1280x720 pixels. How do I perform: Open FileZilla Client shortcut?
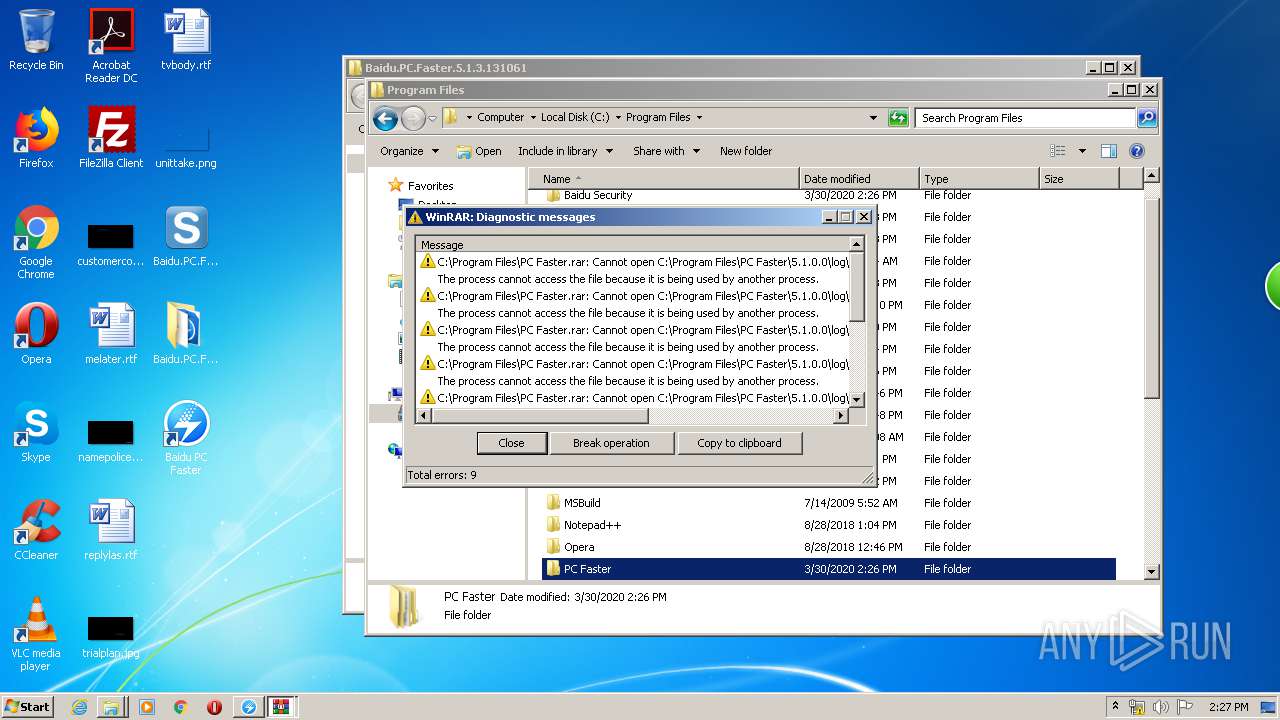tap(111, 138)
